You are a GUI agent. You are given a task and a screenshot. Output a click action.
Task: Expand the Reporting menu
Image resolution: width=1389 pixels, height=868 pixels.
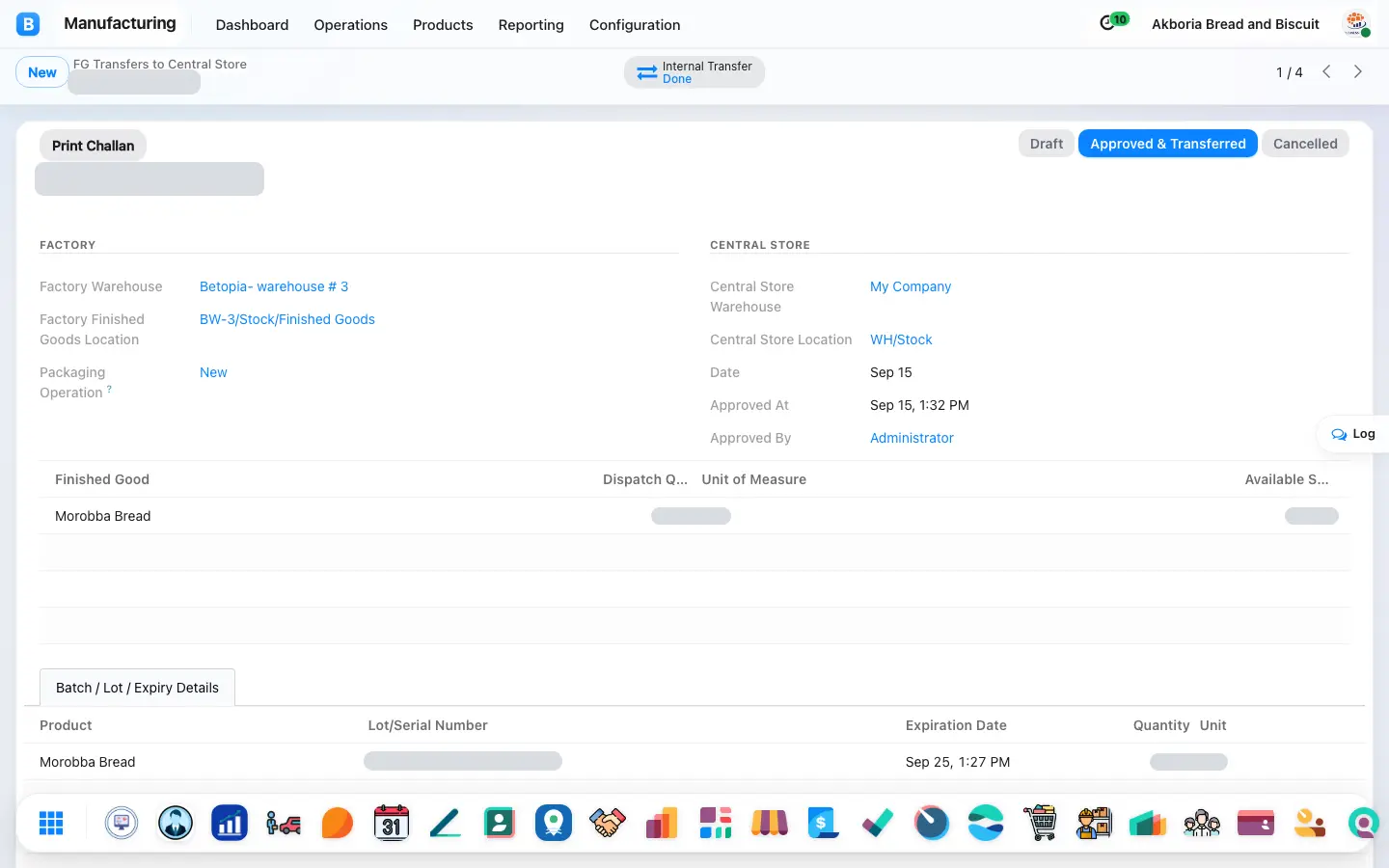(x=531, y=25)
